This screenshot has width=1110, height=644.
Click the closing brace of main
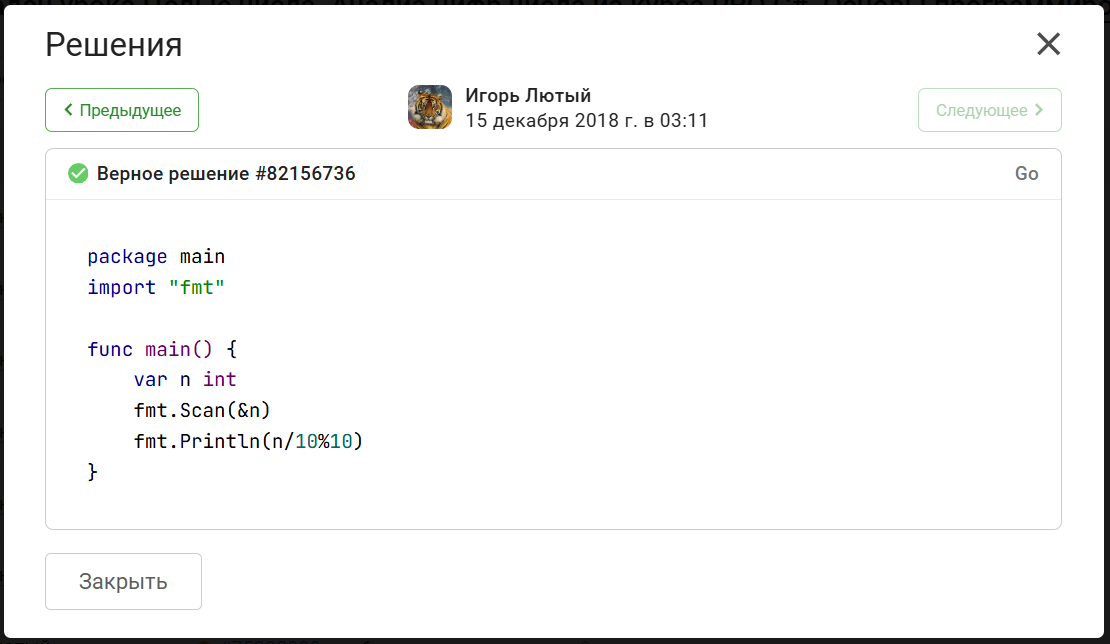92,472
